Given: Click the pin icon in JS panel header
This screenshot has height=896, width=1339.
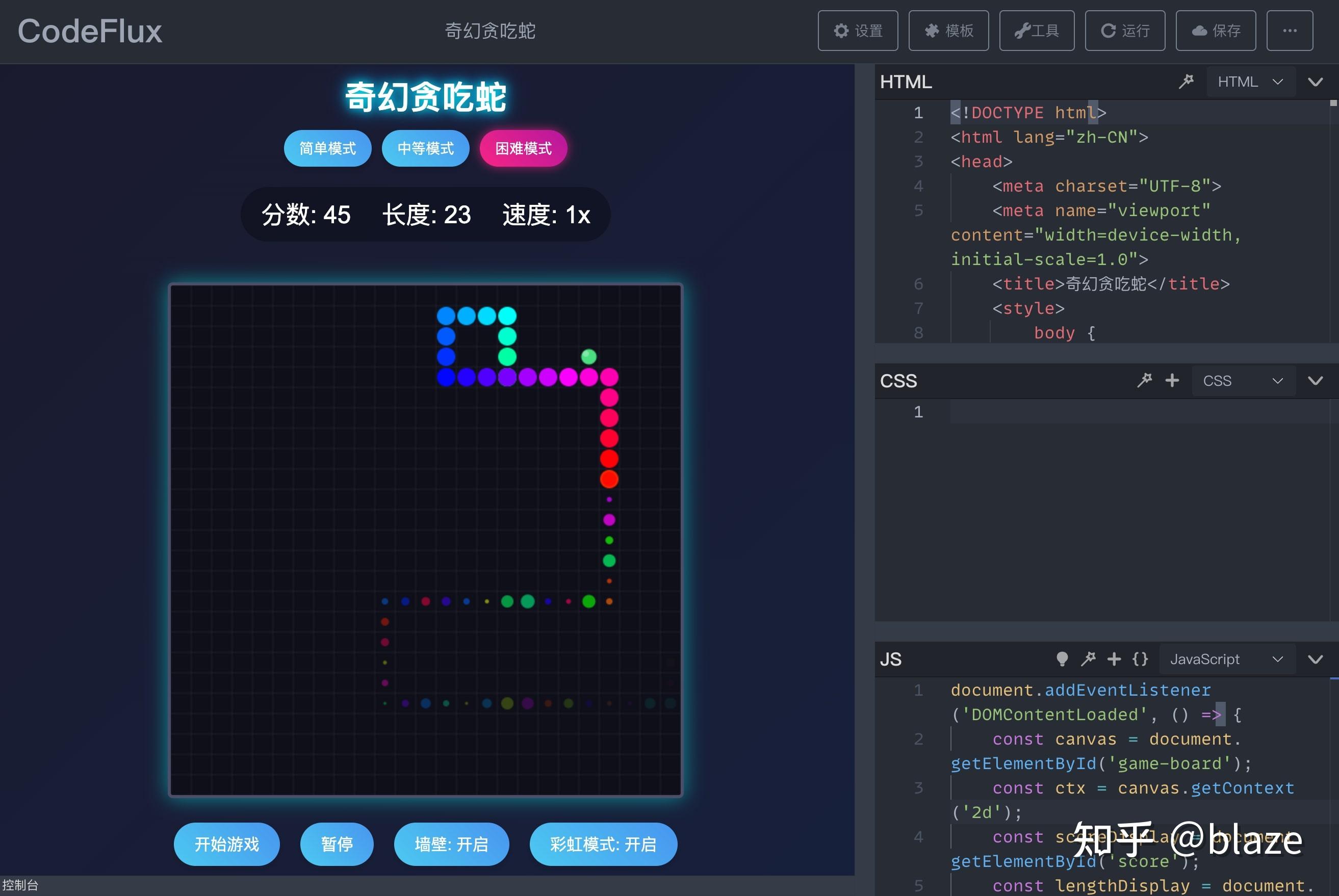Looking at the screenshot, I should point(1088,659).
